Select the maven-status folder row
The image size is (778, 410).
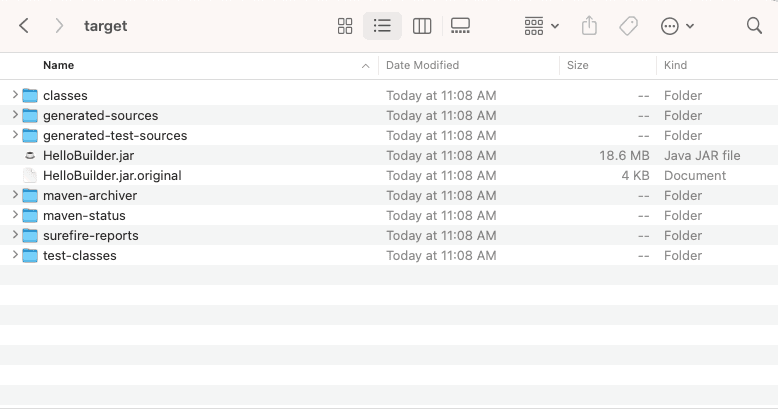(x=389, y=215)
